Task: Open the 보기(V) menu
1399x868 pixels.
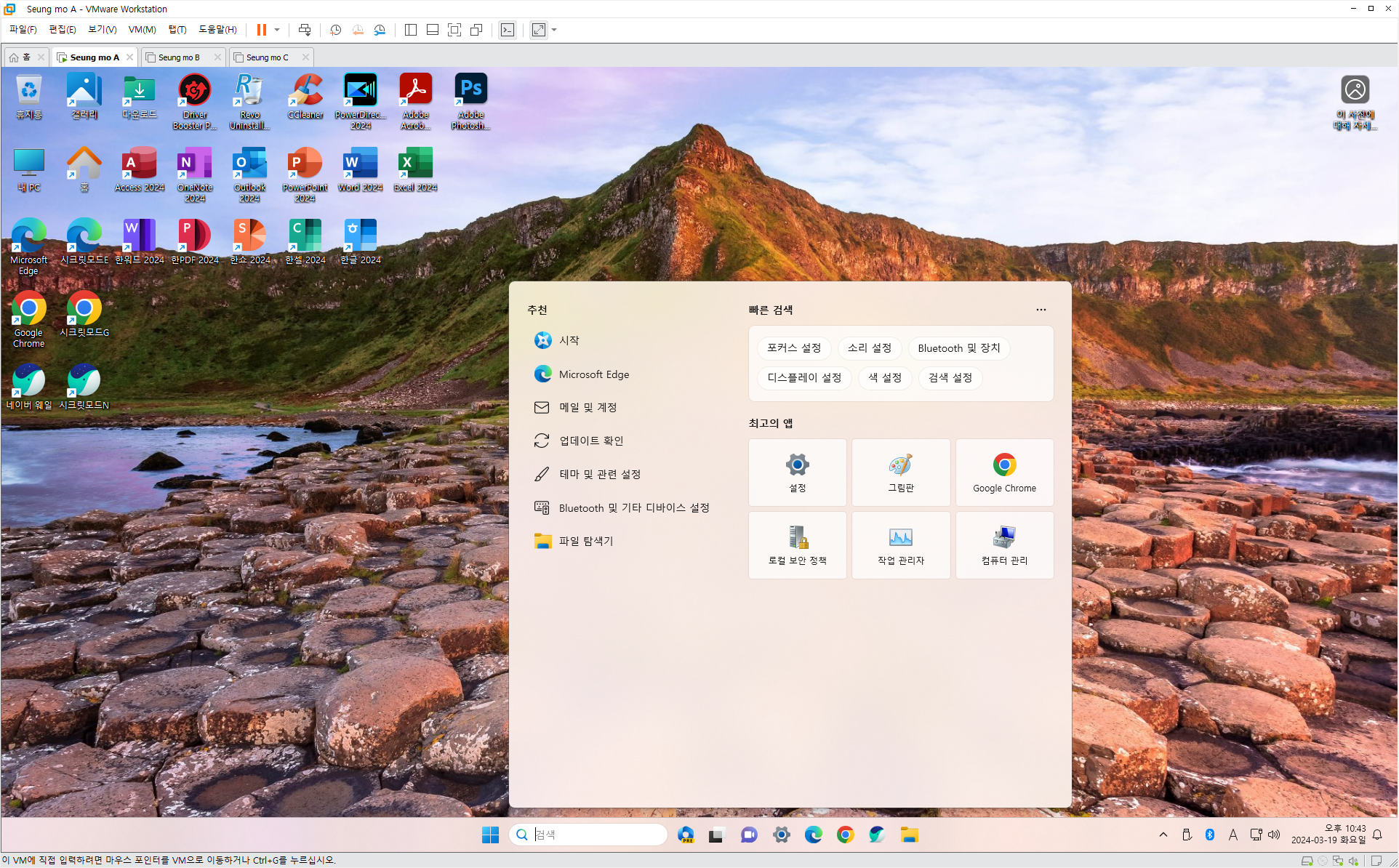Action: (x=102, y=29)
